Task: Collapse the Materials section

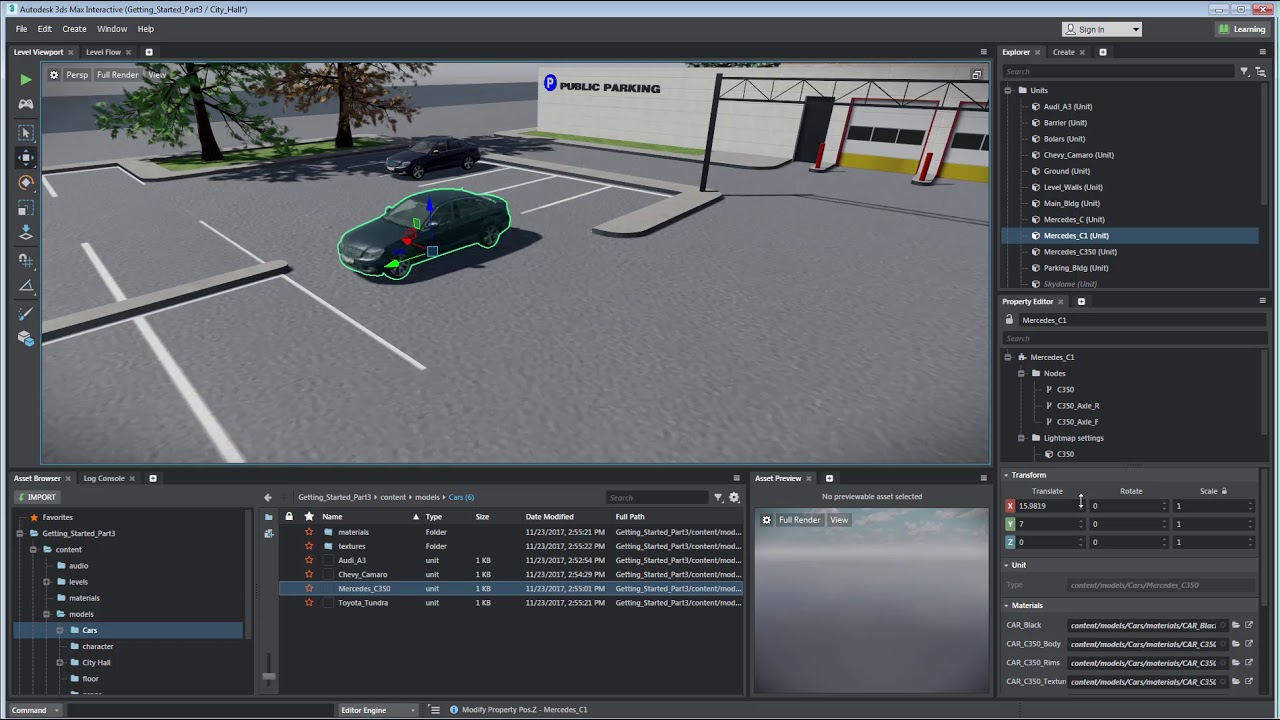Action: [1006, 605]
